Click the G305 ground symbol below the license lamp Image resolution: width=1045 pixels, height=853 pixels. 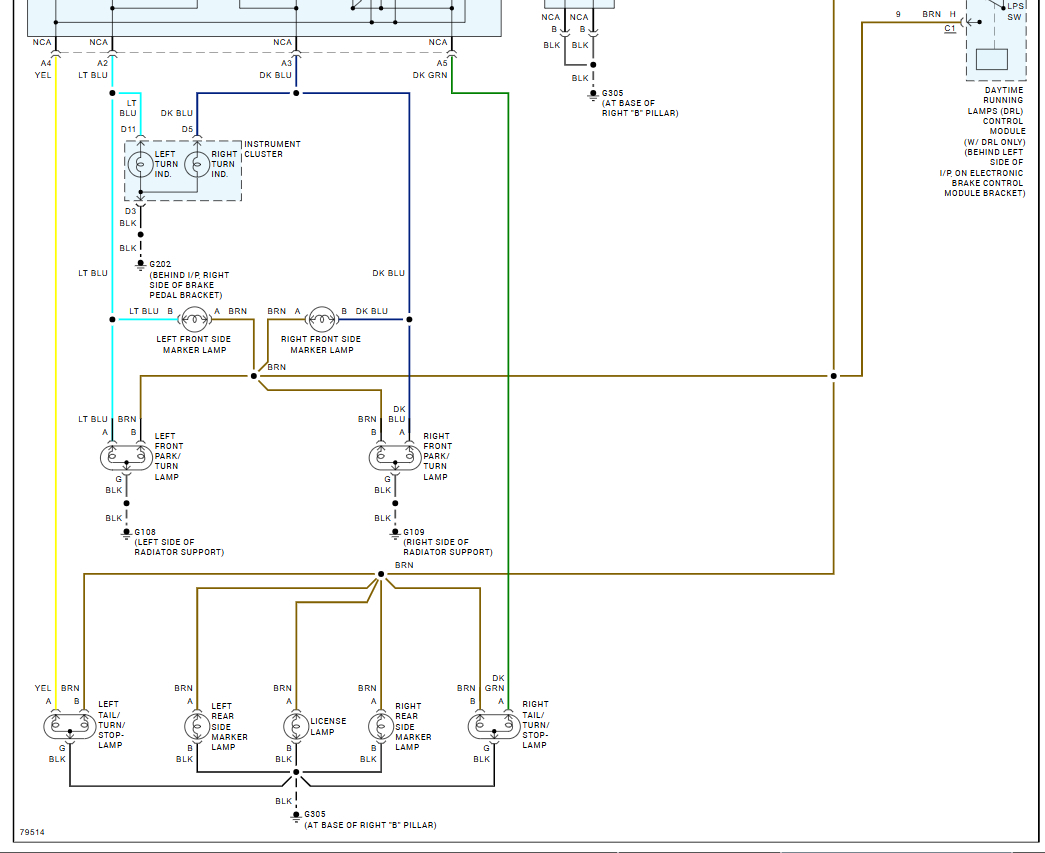(x=296, y=816)
